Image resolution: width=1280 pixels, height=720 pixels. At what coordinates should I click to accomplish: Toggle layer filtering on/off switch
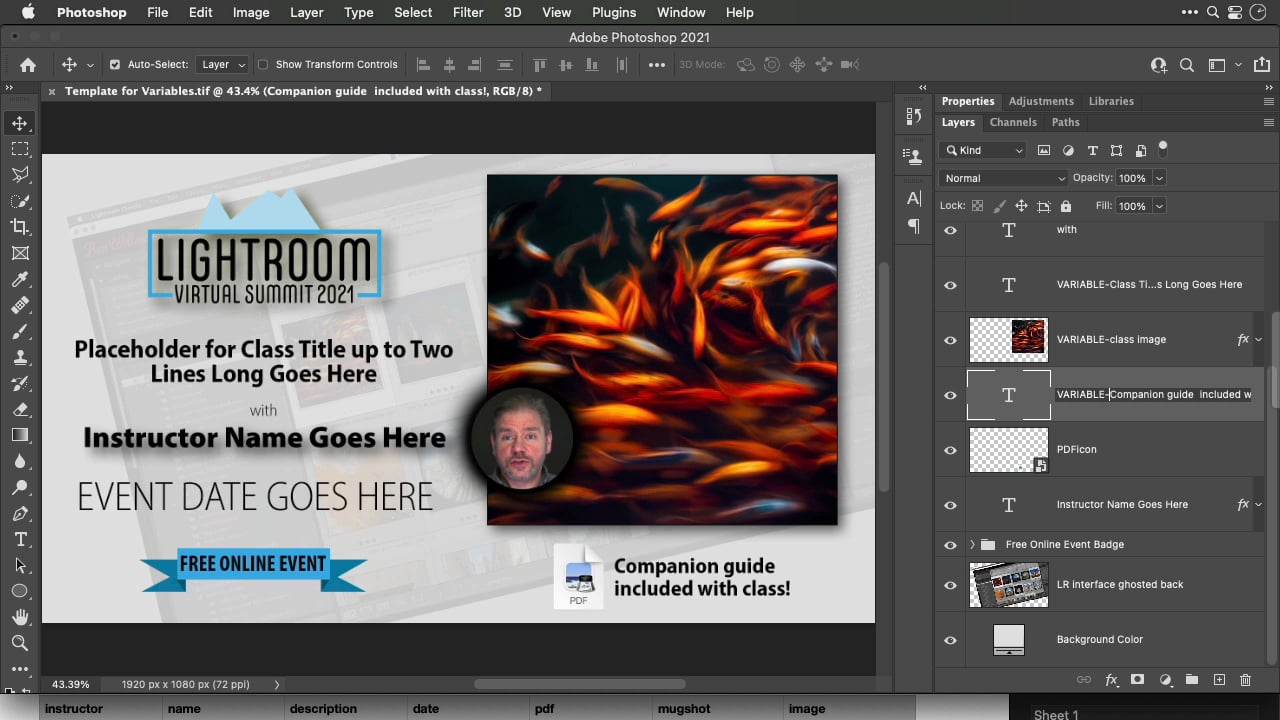point(1163,148)
